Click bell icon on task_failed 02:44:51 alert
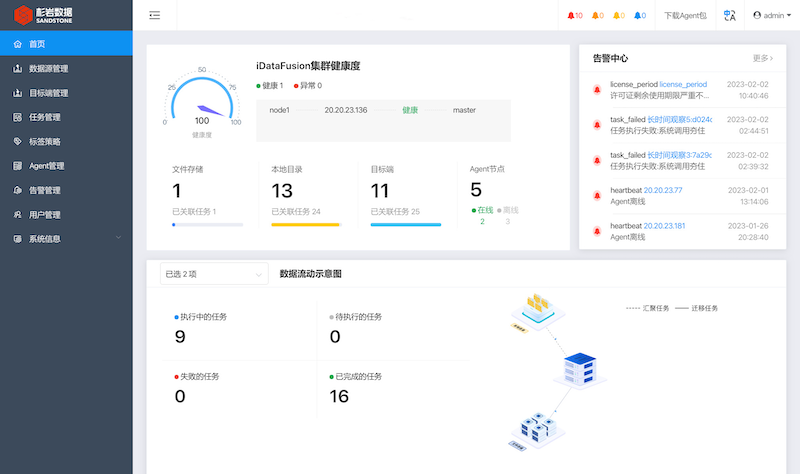800x474 pixels. [596, 125]
